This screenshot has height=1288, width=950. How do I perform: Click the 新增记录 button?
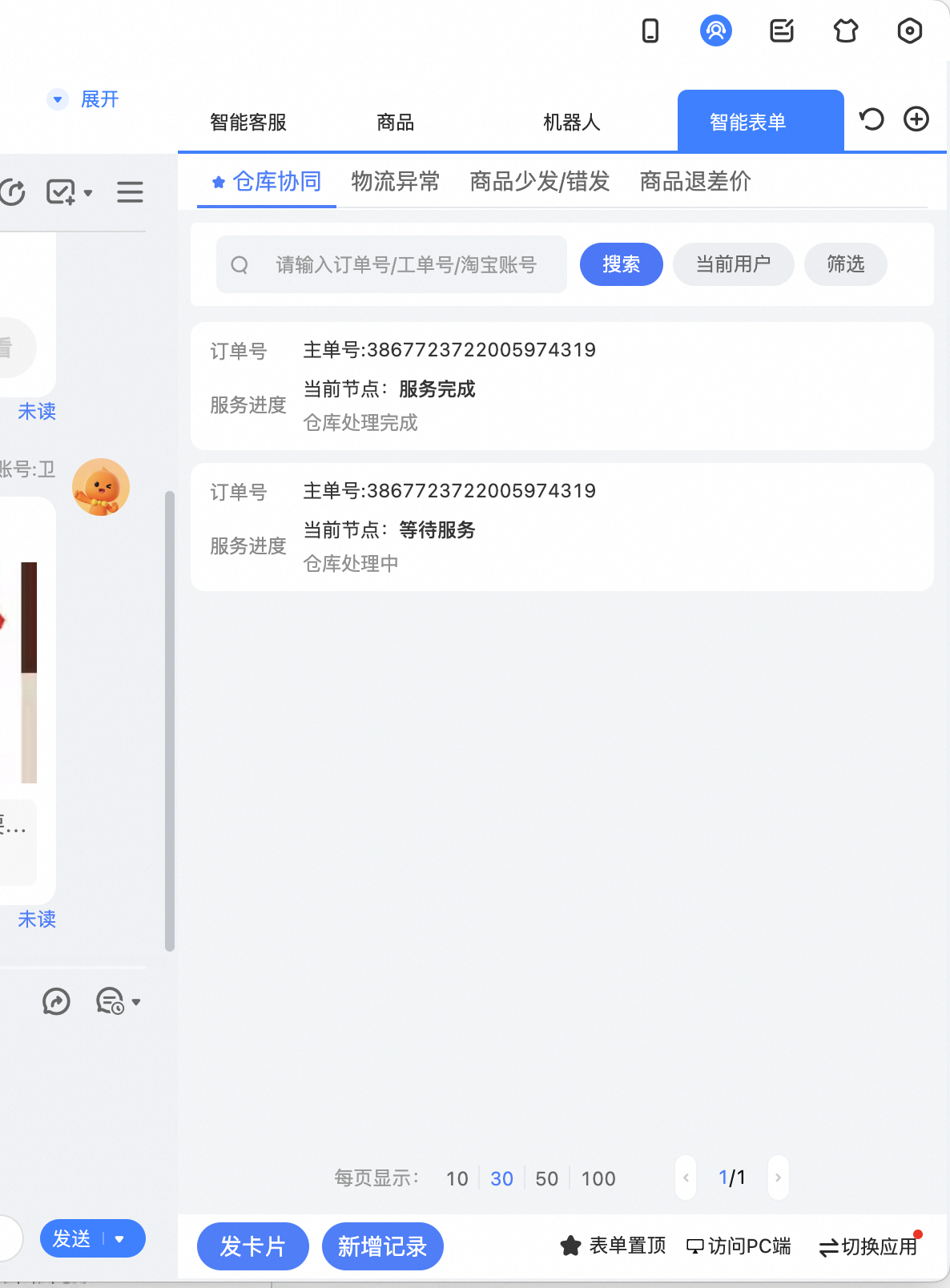[x=382, y=1246]
